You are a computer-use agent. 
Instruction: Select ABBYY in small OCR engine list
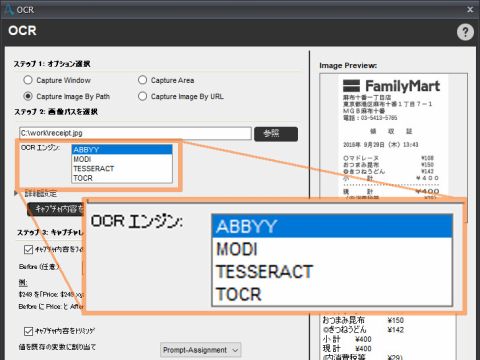click(122, 149)
